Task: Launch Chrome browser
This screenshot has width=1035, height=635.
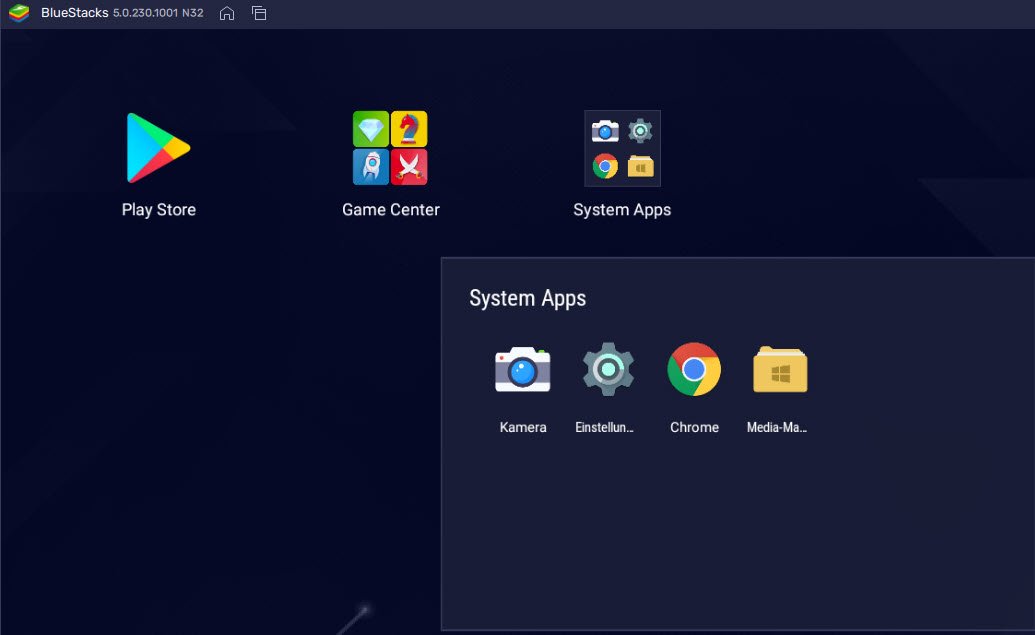Action: [694, 370]
